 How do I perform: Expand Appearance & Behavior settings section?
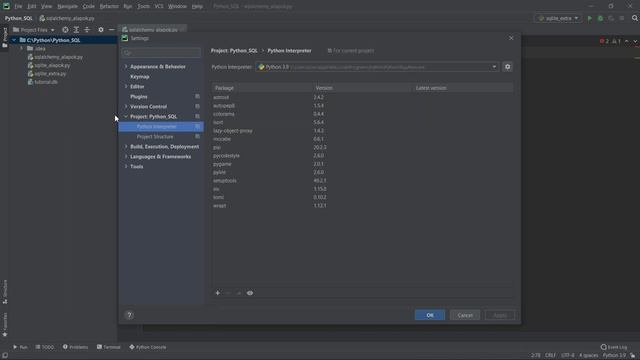[x=126, y=67]
